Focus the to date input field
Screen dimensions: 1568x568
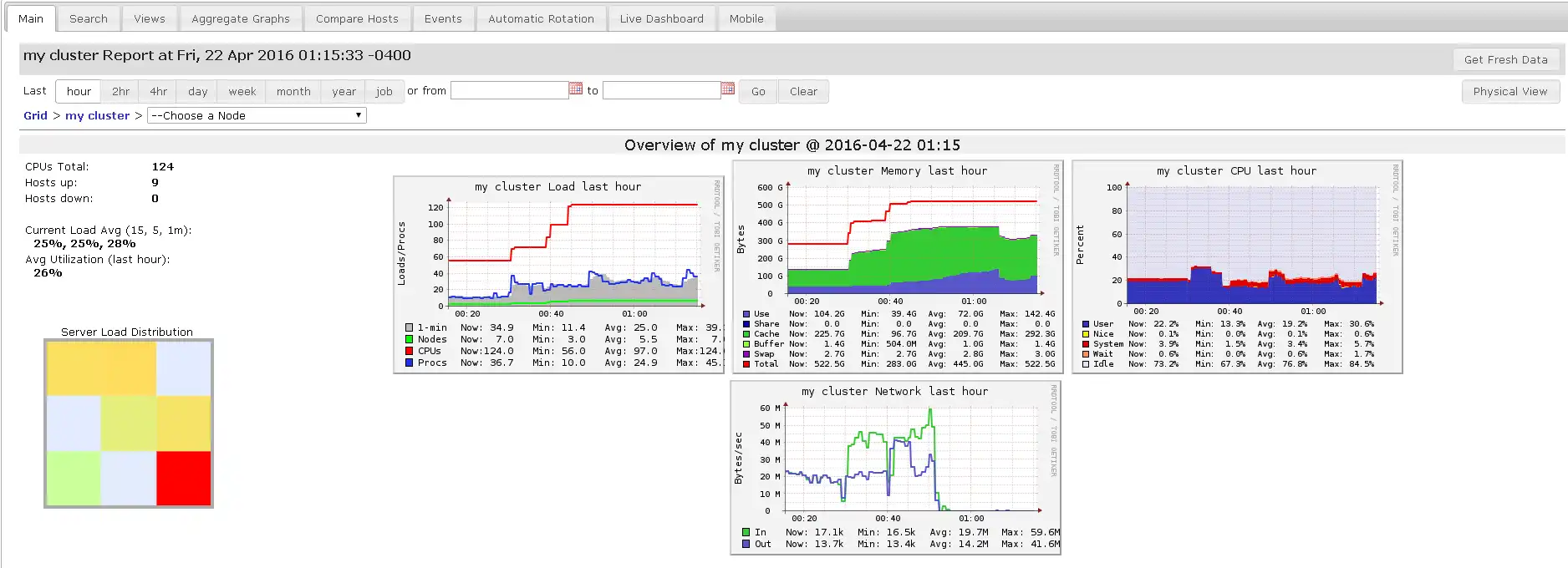click(662, 90)
